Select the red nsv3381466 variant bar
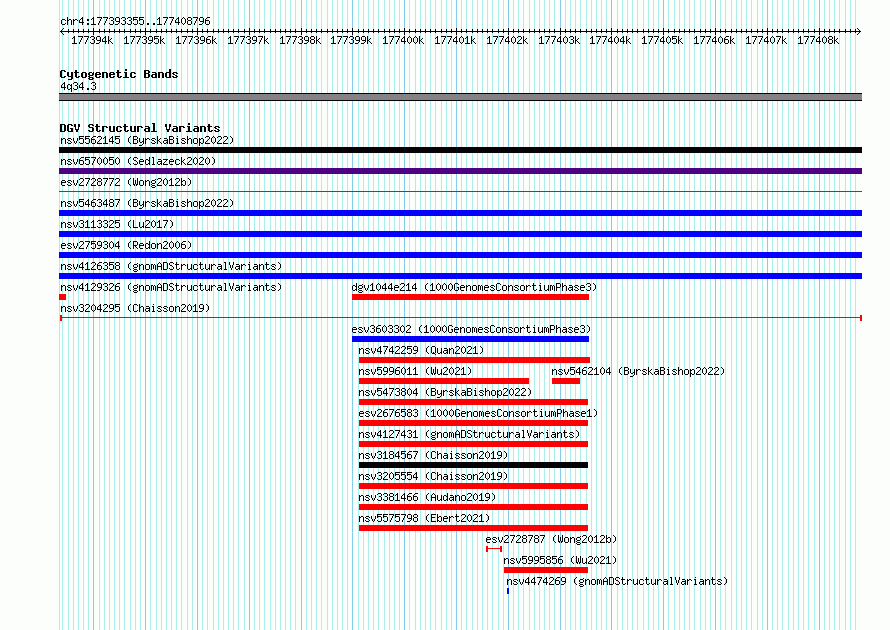 pyautogui.click(x=473, y=507)
